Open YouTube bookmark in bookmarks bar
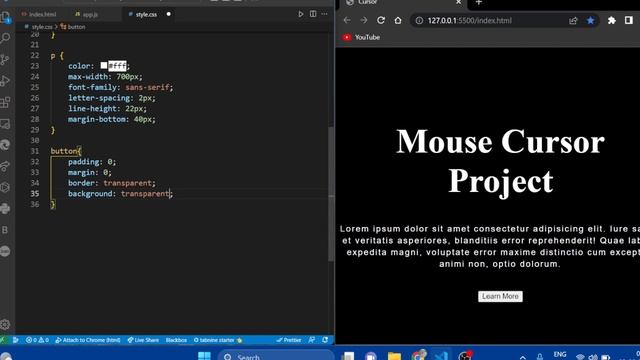 pos(361,37)
